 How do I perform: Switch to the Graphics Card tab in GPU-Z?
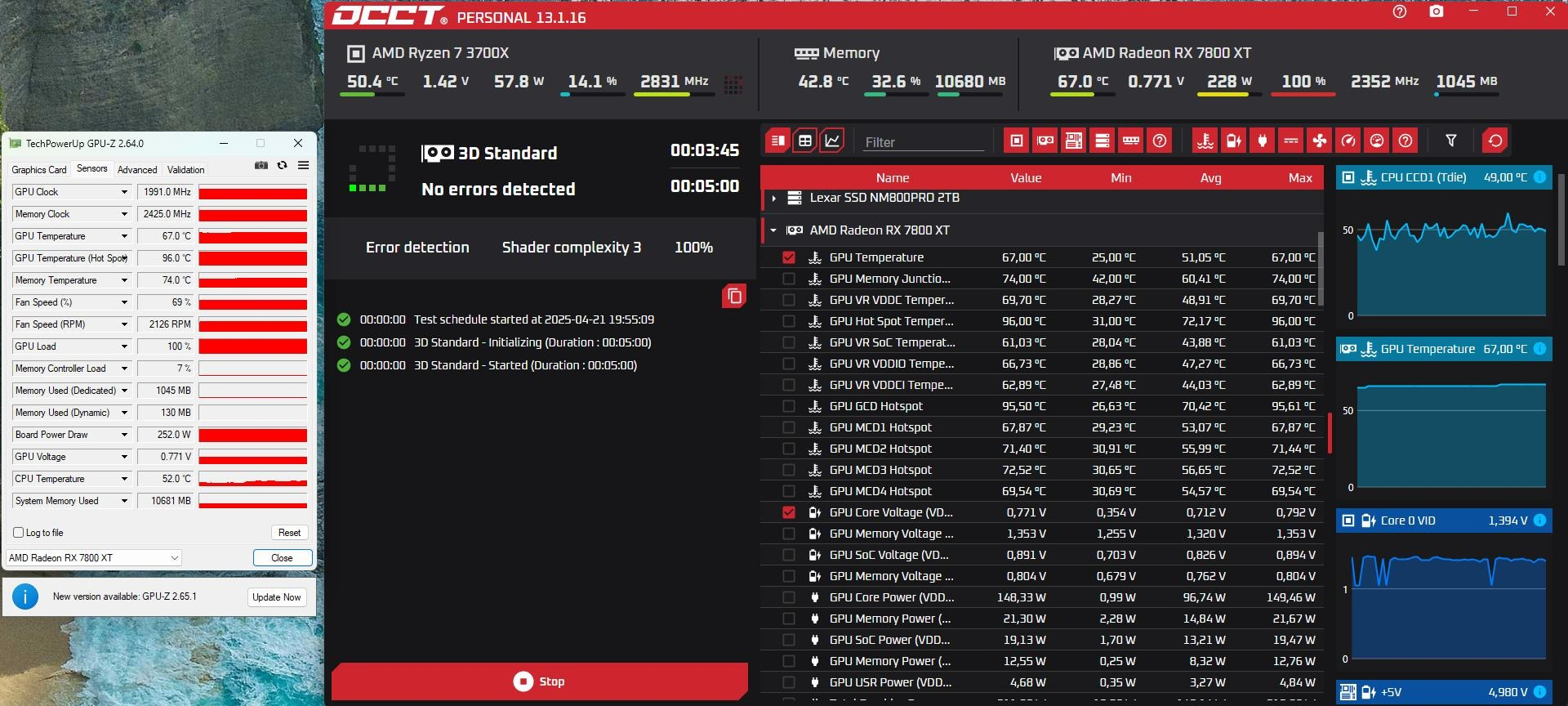39,170
